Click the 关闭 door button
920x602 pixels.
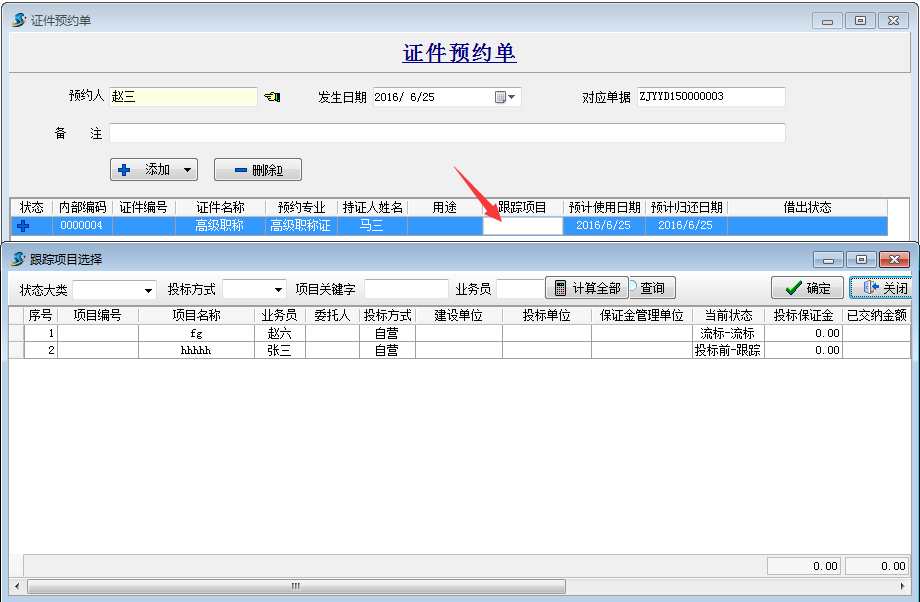pyautogui.click(x=880, y=288)
